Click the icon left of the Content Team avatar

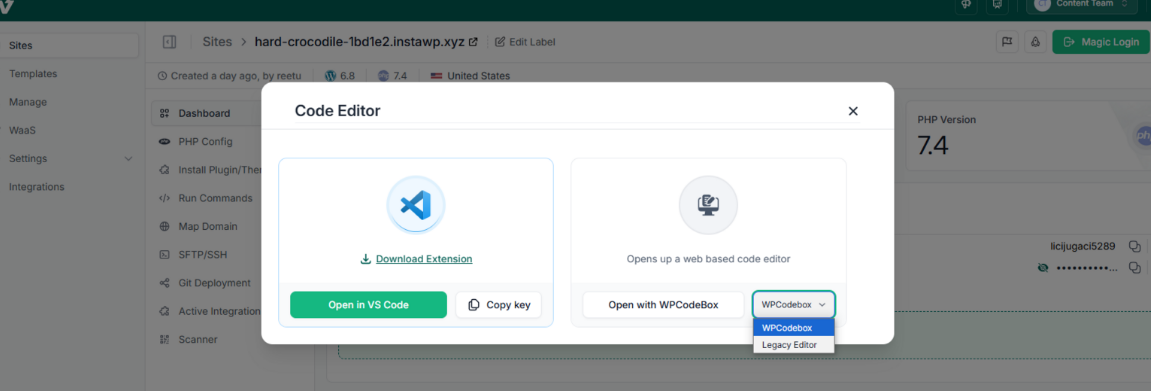tap(997, 4)
